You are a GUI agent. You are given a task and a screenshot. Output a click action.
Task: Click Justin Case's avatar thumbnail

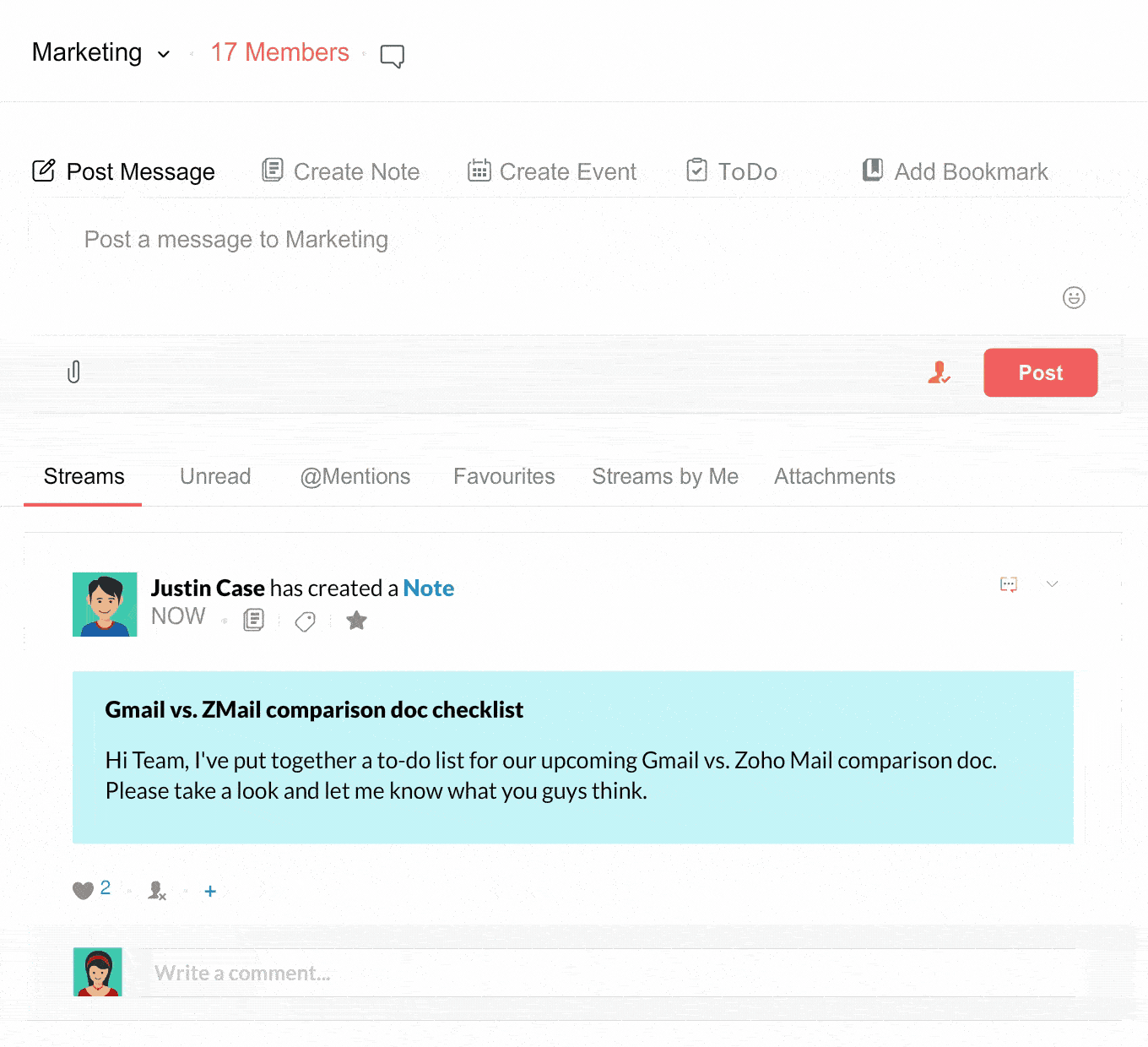105,605
